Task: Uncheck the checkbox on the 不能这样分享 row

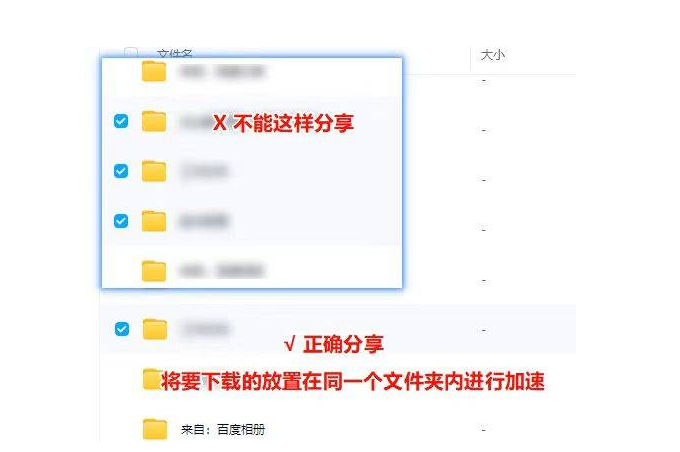Action: pyautogui.click(x=121, y=121)
